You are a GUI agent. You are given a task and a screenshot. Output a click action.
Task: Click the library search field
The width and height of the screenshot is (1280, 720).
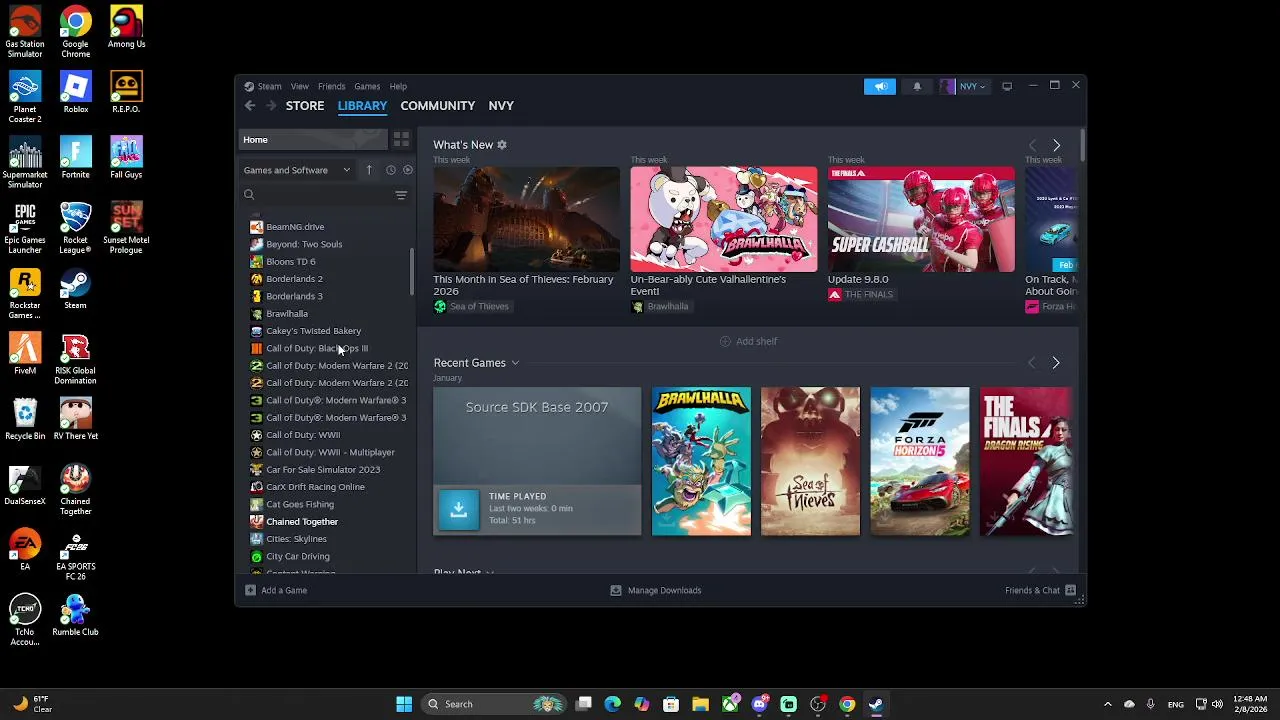(316, 195)
